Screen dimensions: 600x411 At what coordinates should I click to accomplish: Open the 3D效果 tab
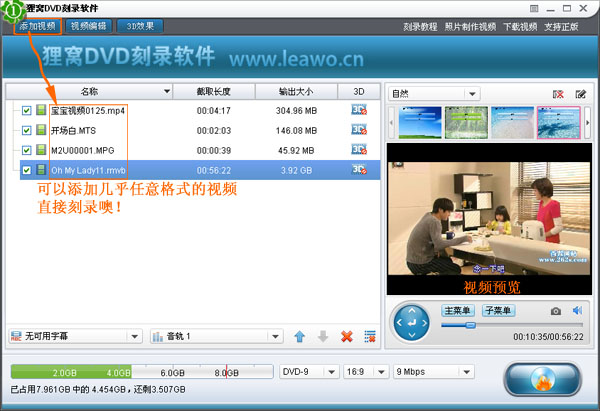(140, 26)
